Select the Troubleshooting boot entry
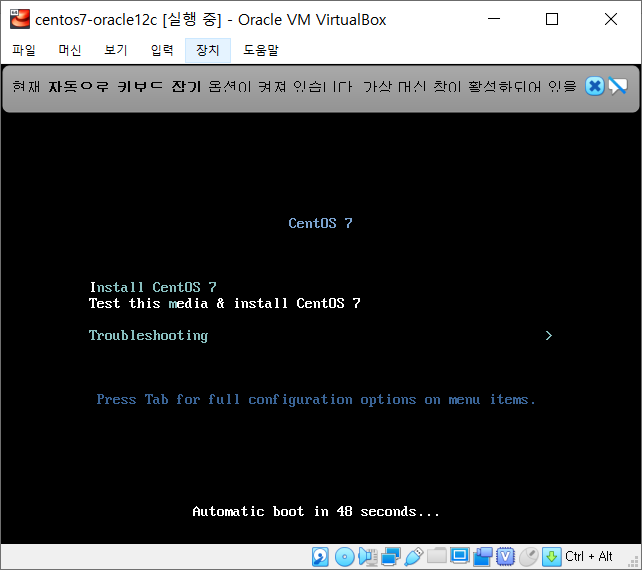 tap(148, 335)
